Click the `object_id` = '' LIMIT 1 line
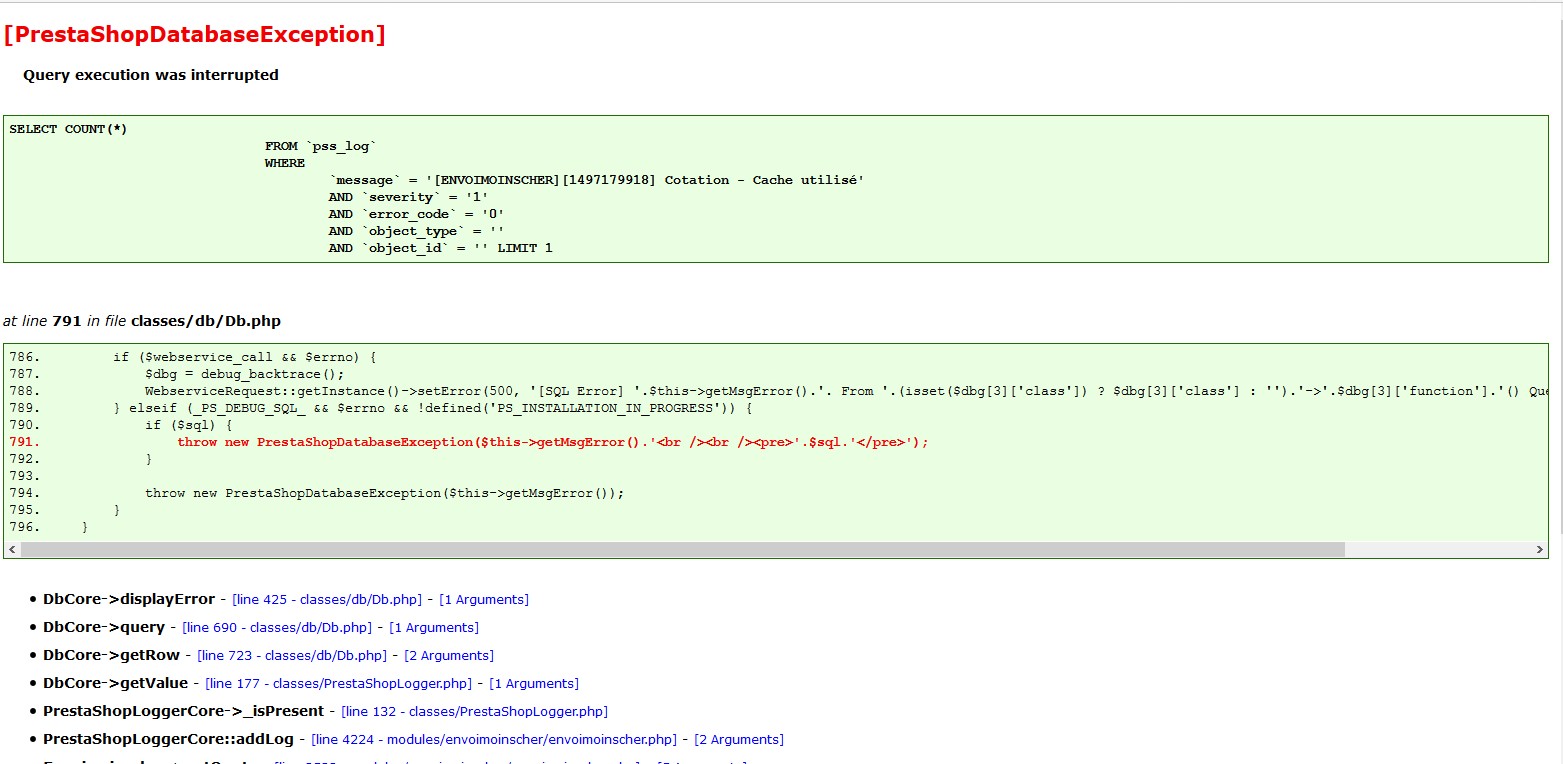 click(x=440, y=248)
